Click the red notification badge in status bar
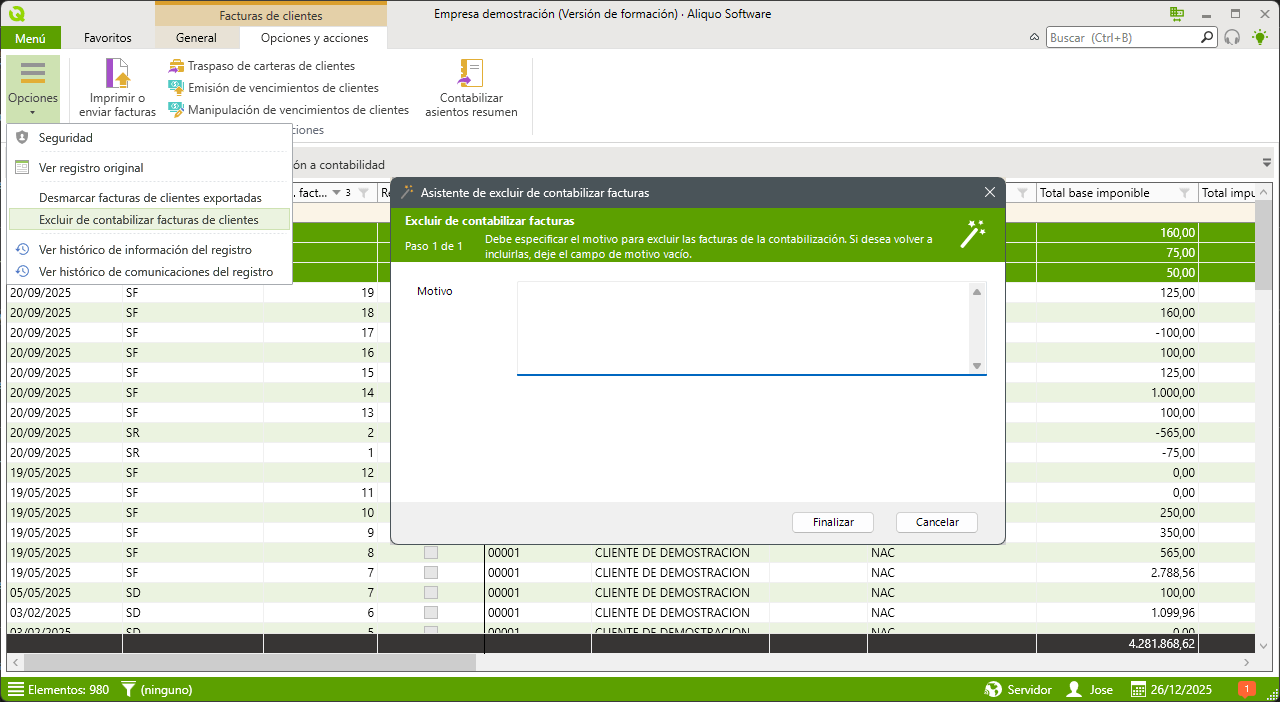The width and height of the screenshot is (1280, 702). [1247, 689]
